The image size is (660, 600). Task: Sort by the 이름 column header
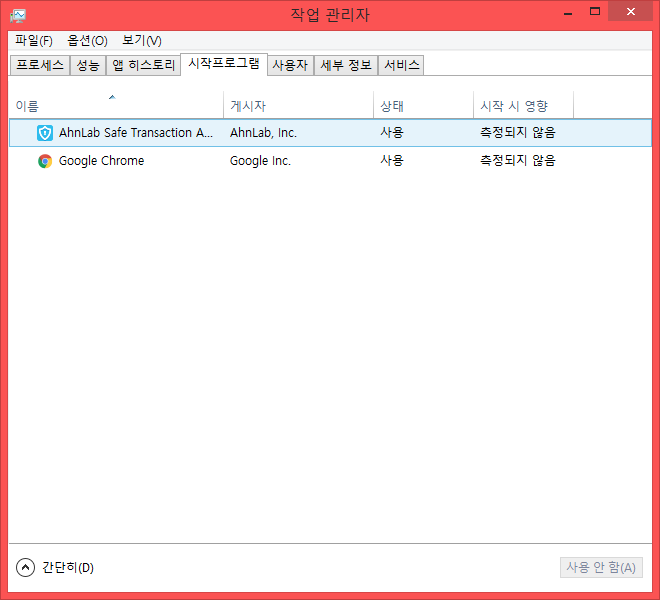point(116,105)
